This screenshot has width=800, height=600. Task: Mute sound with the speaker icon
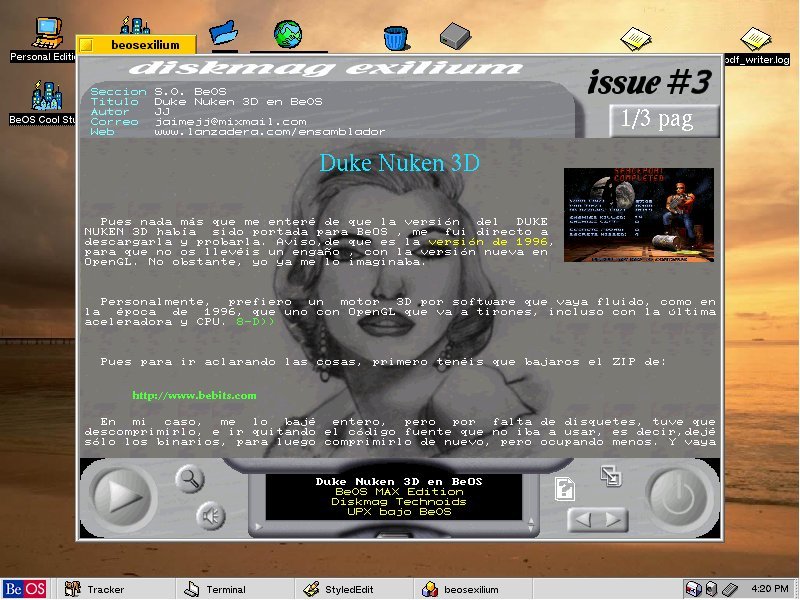point(211,515)
